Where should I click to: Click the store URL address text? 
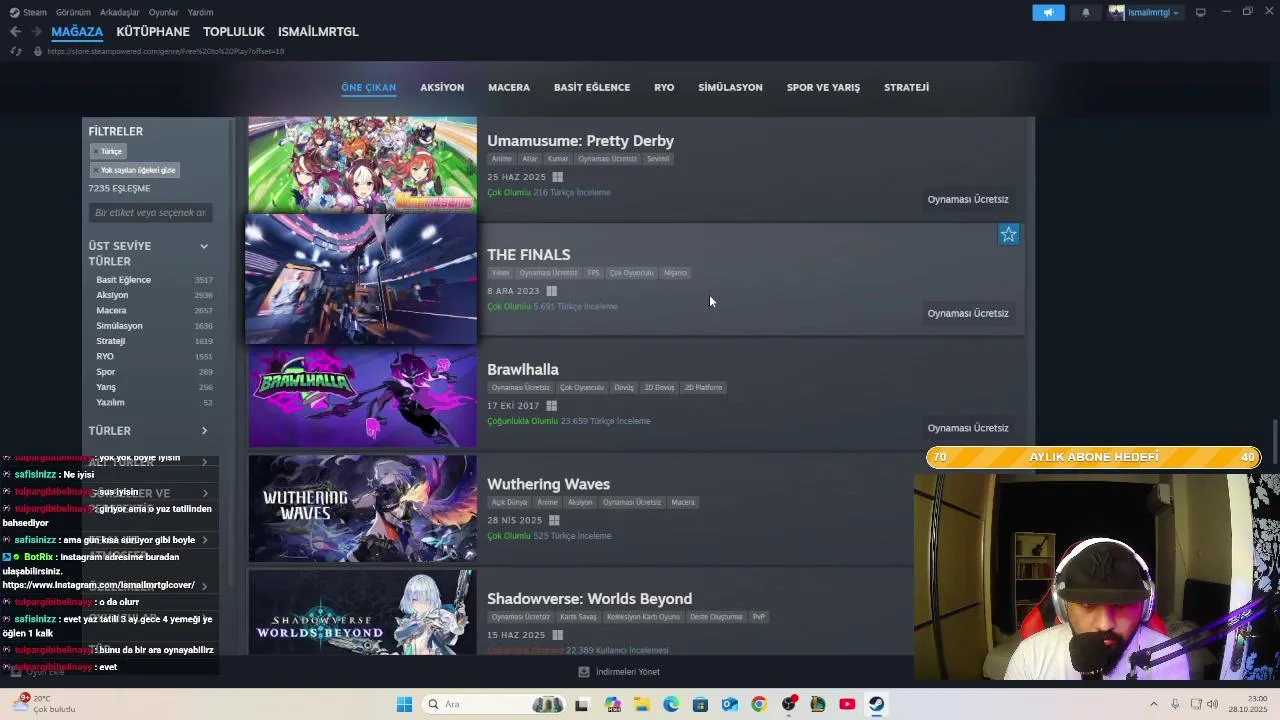point(165,51)
